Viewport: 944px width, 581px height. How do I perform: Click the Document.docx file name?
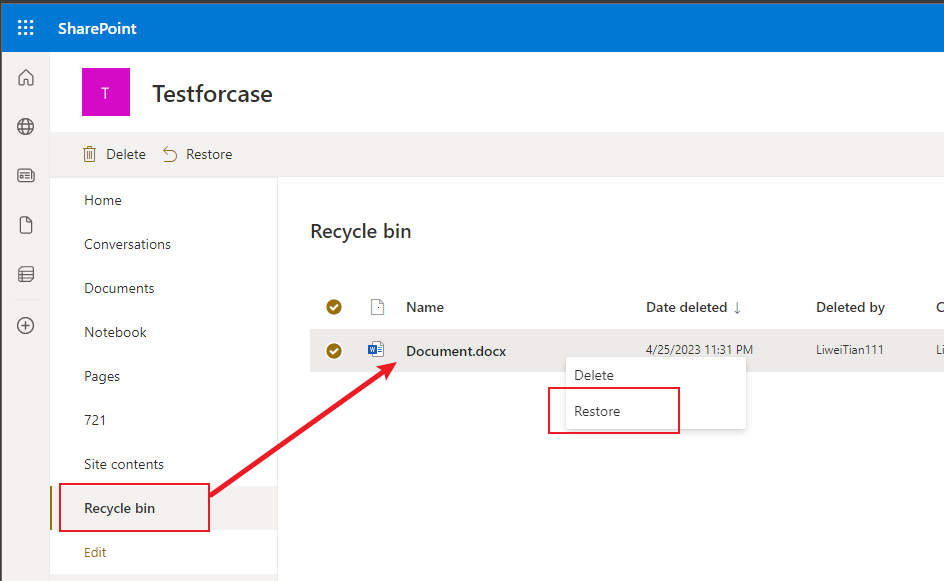click(456, 351)
